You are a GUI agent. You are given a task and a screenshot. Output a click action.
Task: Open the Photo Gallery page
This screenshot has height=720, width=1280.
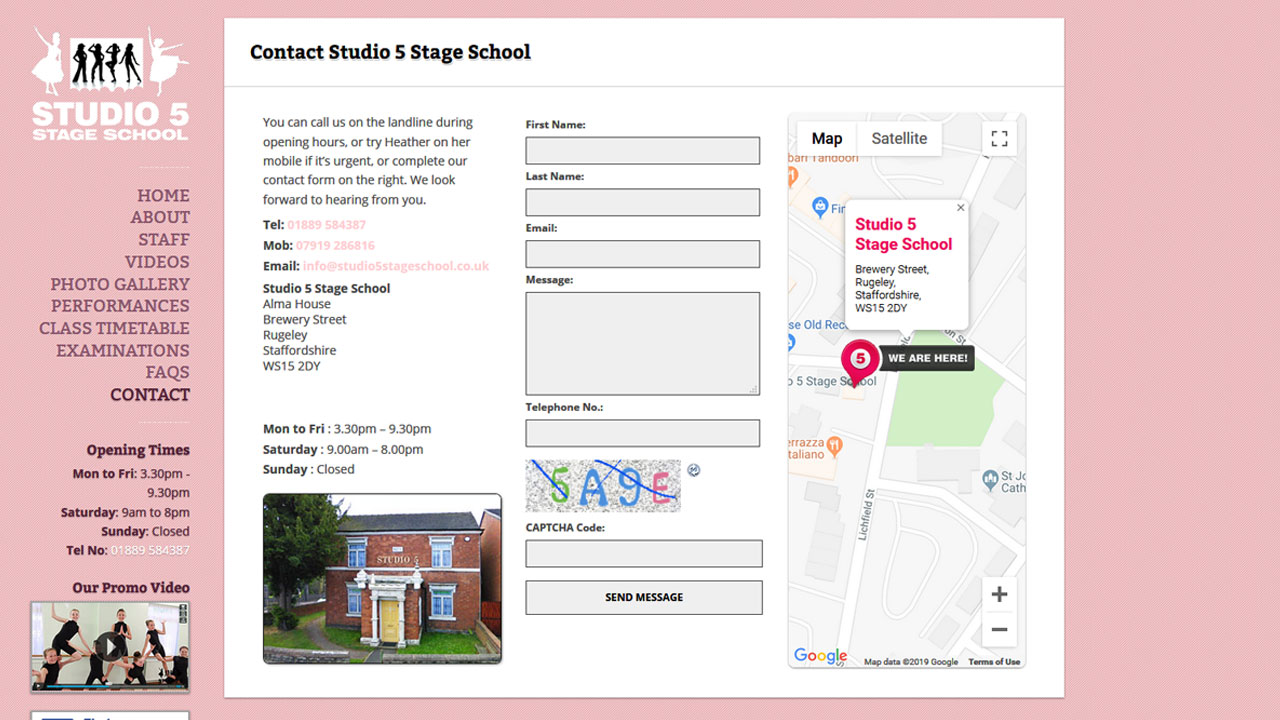[120, 284]
